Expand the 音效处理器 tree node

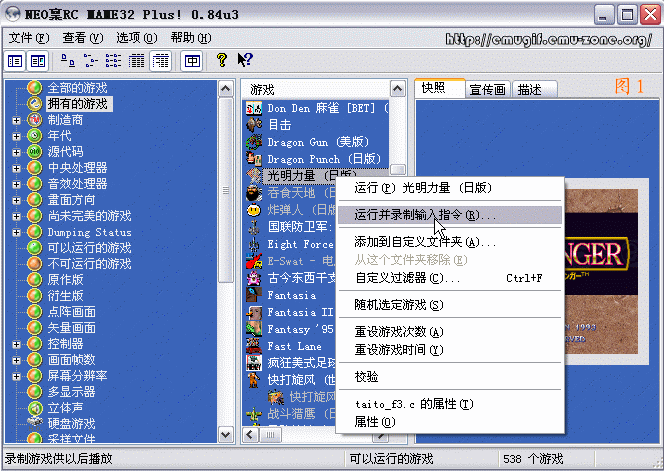point(17,184)
